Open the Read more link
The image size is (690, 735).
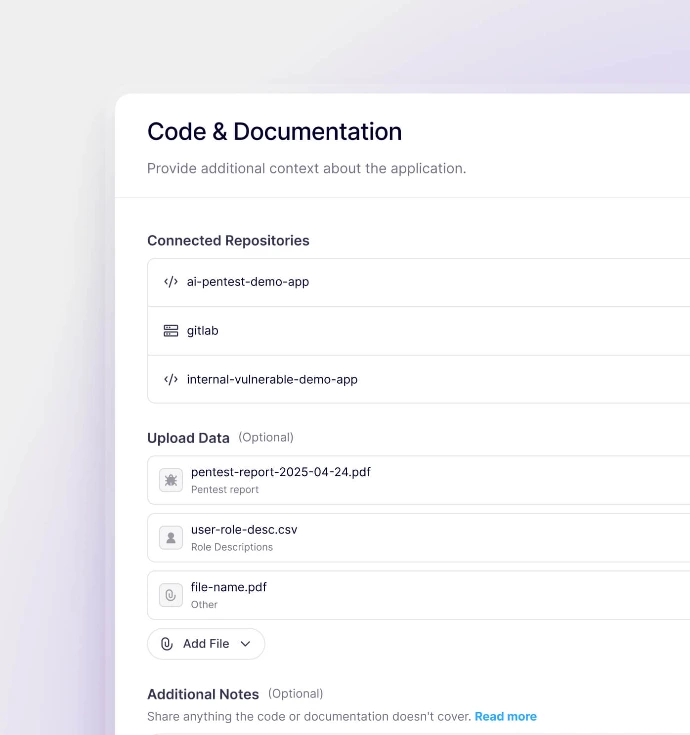[505, 717]
